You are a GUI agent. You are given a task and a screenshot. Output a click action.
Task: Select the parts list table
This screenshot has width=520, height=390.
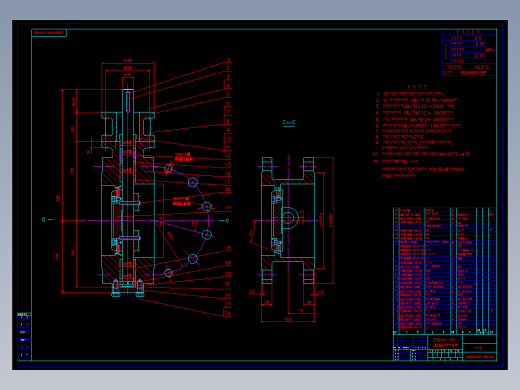(x=445, y=271)
